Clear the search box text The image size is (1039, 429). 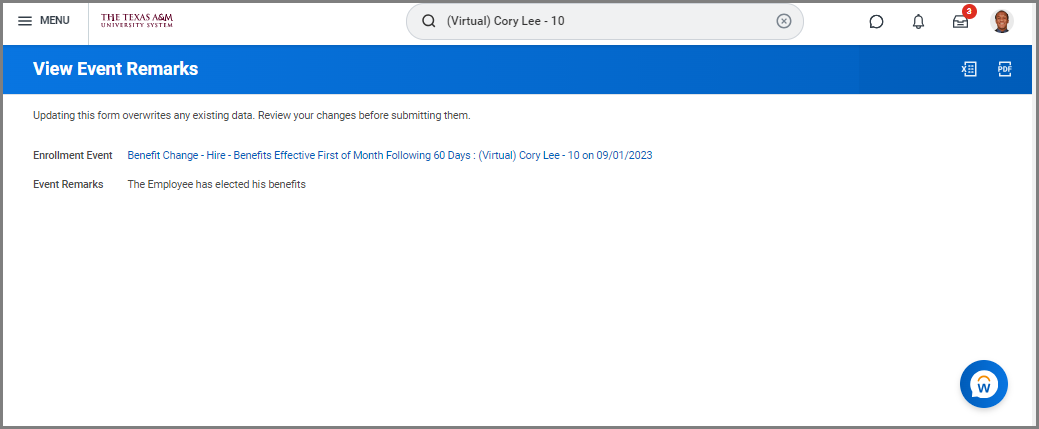(784, 21)
